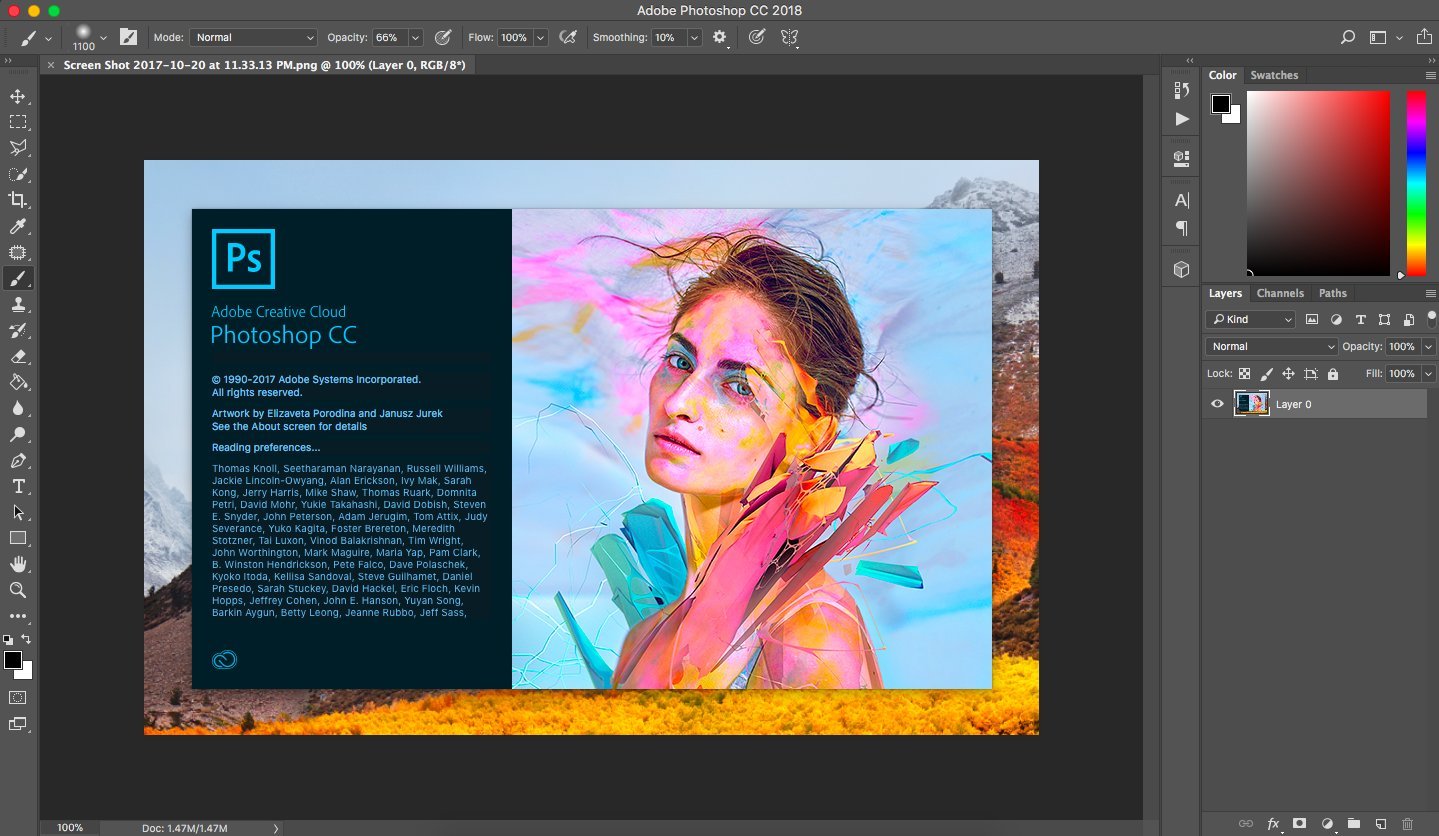Screen dimensions: 1439x836
Task: Select the Hand tool
Action: point(17,564)
